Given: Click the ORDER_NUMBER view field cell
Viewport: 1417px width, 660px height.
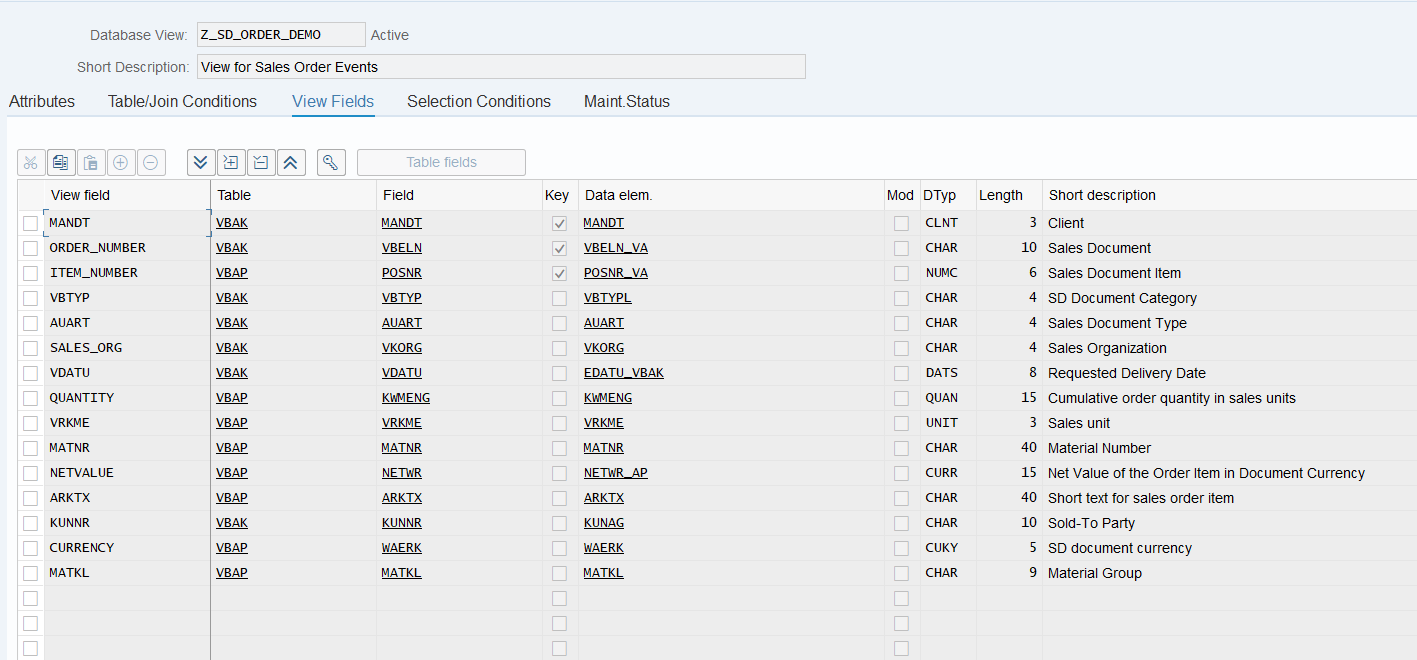Looking at the screenshot, I should 127,248.
